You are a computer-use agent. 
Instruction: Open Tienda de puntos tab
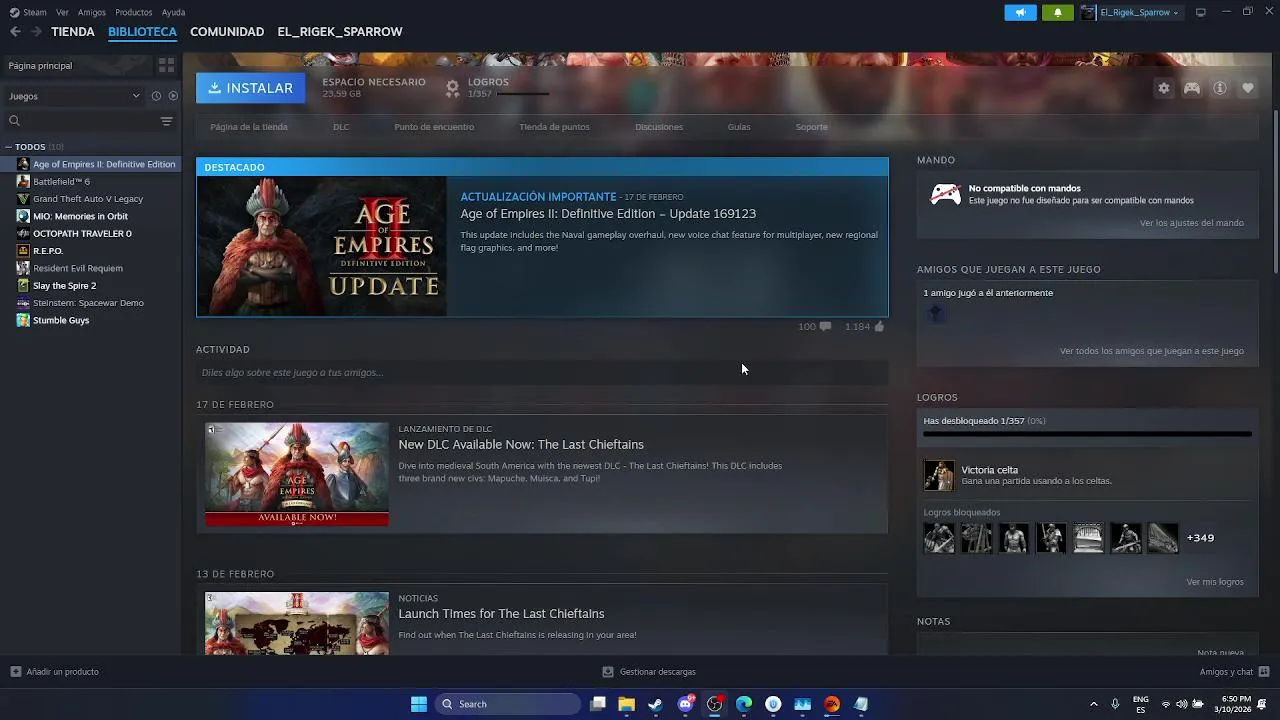tap(554, 127)
